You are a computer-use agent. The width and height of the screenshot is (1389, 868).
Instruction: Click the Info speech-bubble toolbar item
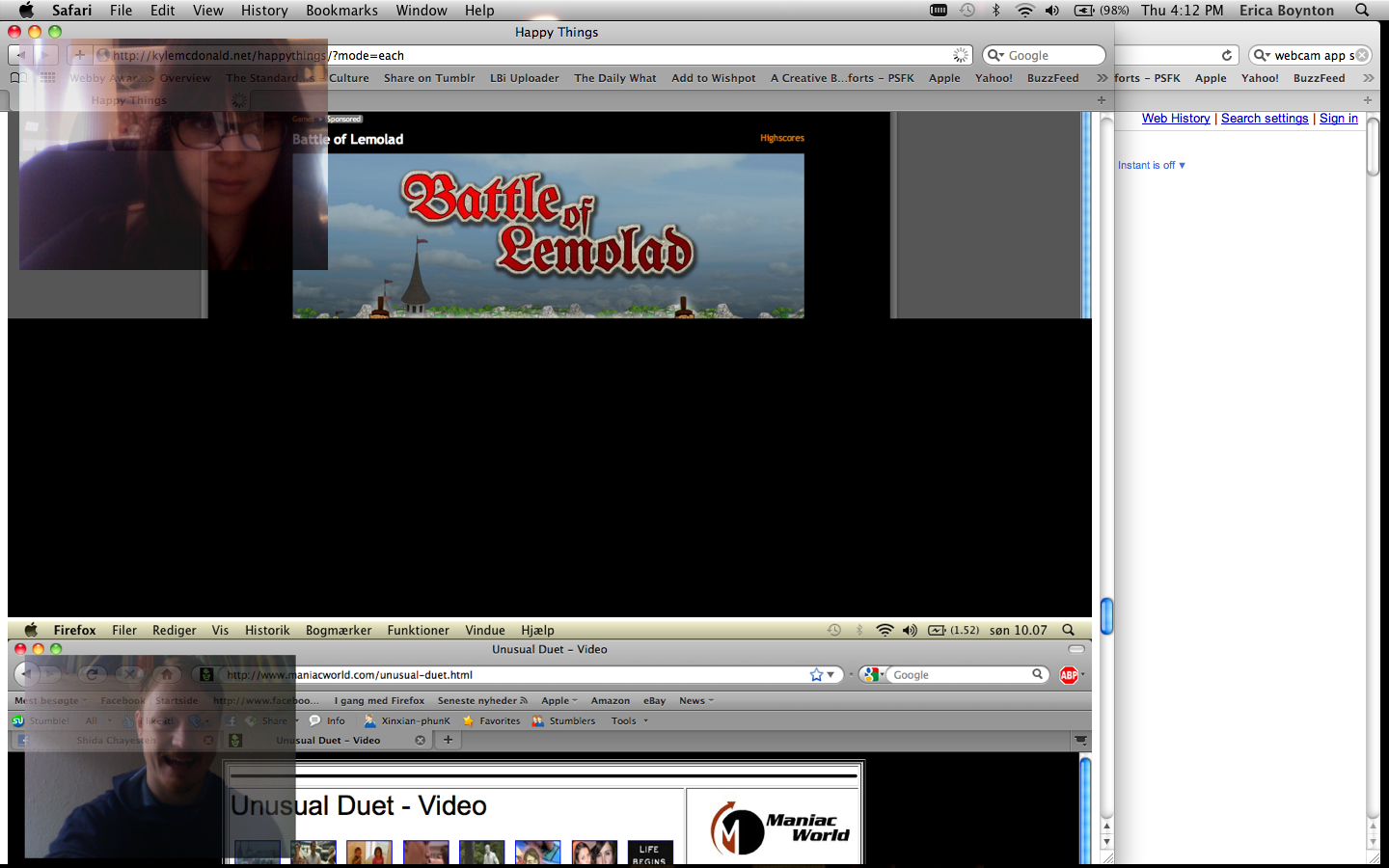tap(327, 721)
